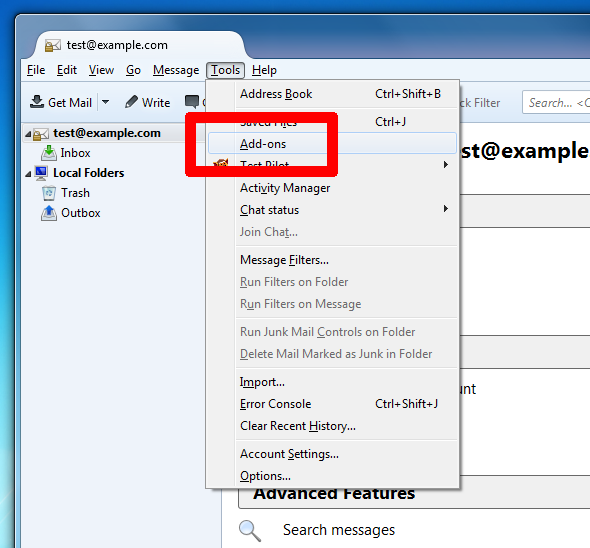Collapse the Local Folders tree node
This screenshot has height=548, width=590.
(28, 174)
